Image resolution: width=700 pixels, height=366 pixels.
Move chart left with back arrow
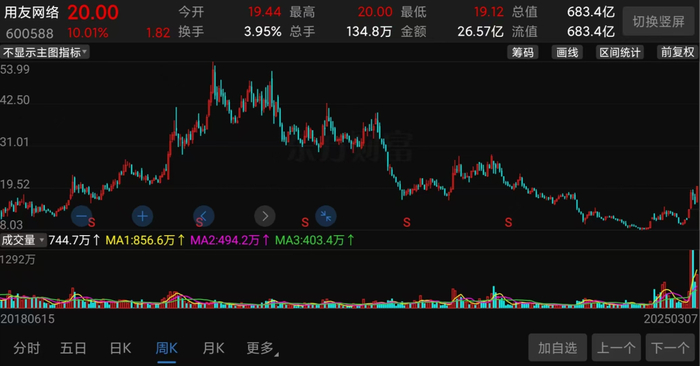coord(204,216)
